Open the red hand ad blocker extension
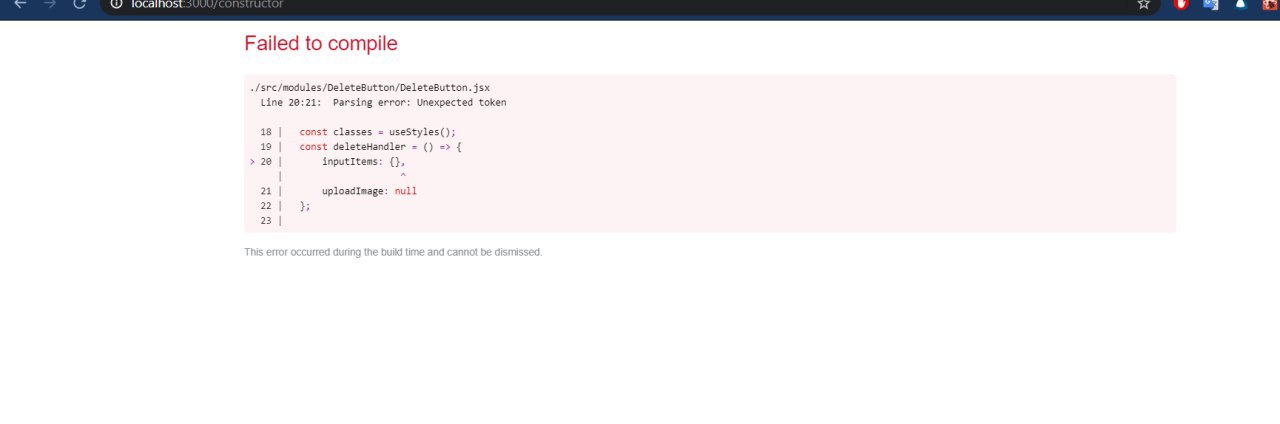Screen dimensions: 1280x424 (x=1181, y=4)
